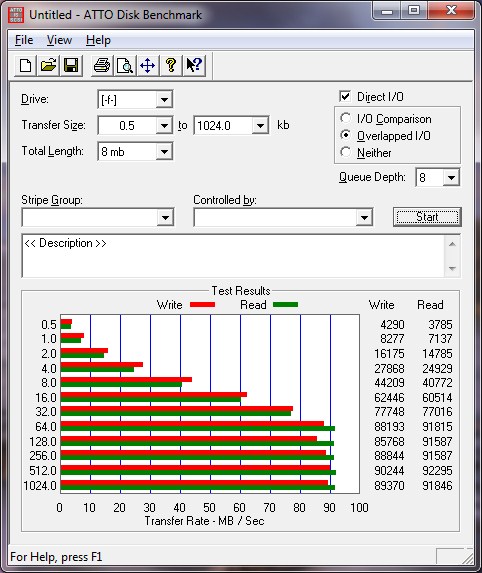
Task: Minimize the ATTO Disk Benchmark window
Action: point(387,11)
